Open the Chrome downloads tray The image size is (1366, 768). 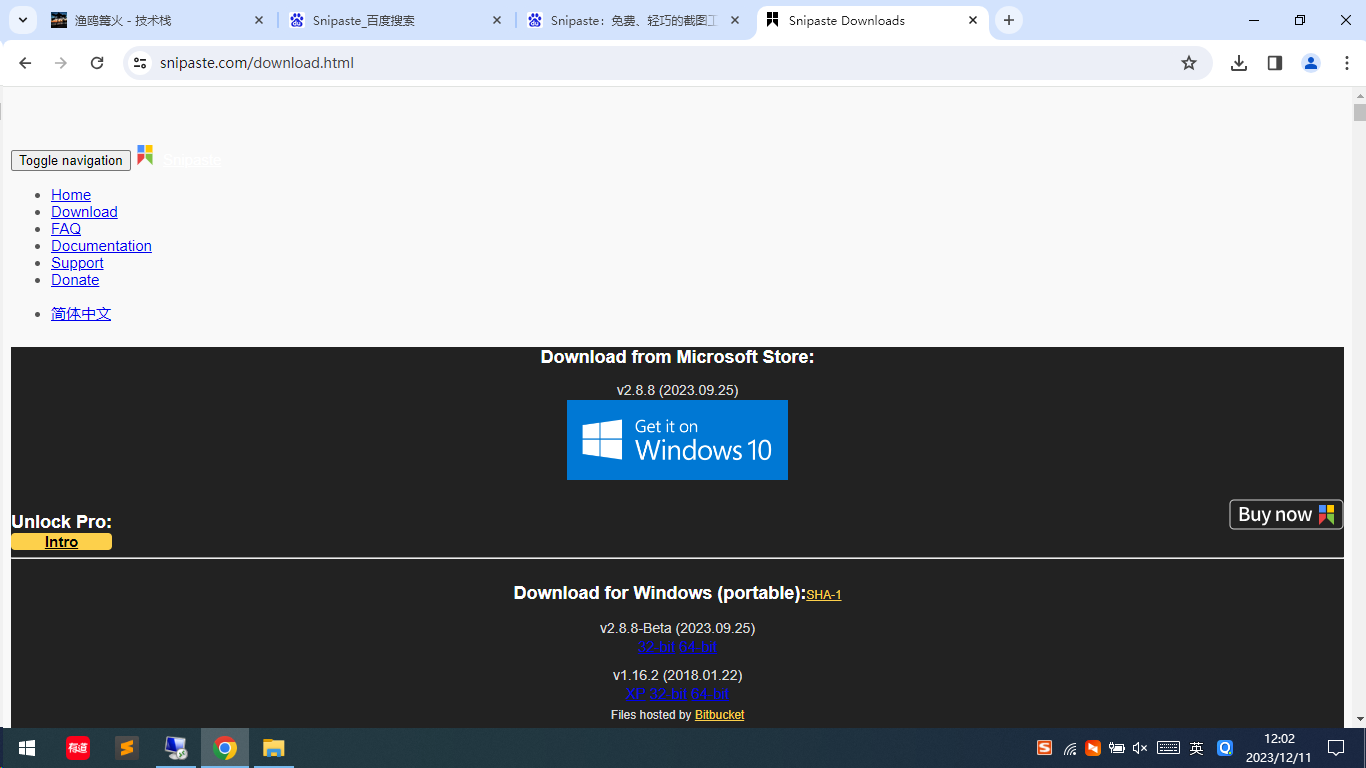tap(1239, 63)
